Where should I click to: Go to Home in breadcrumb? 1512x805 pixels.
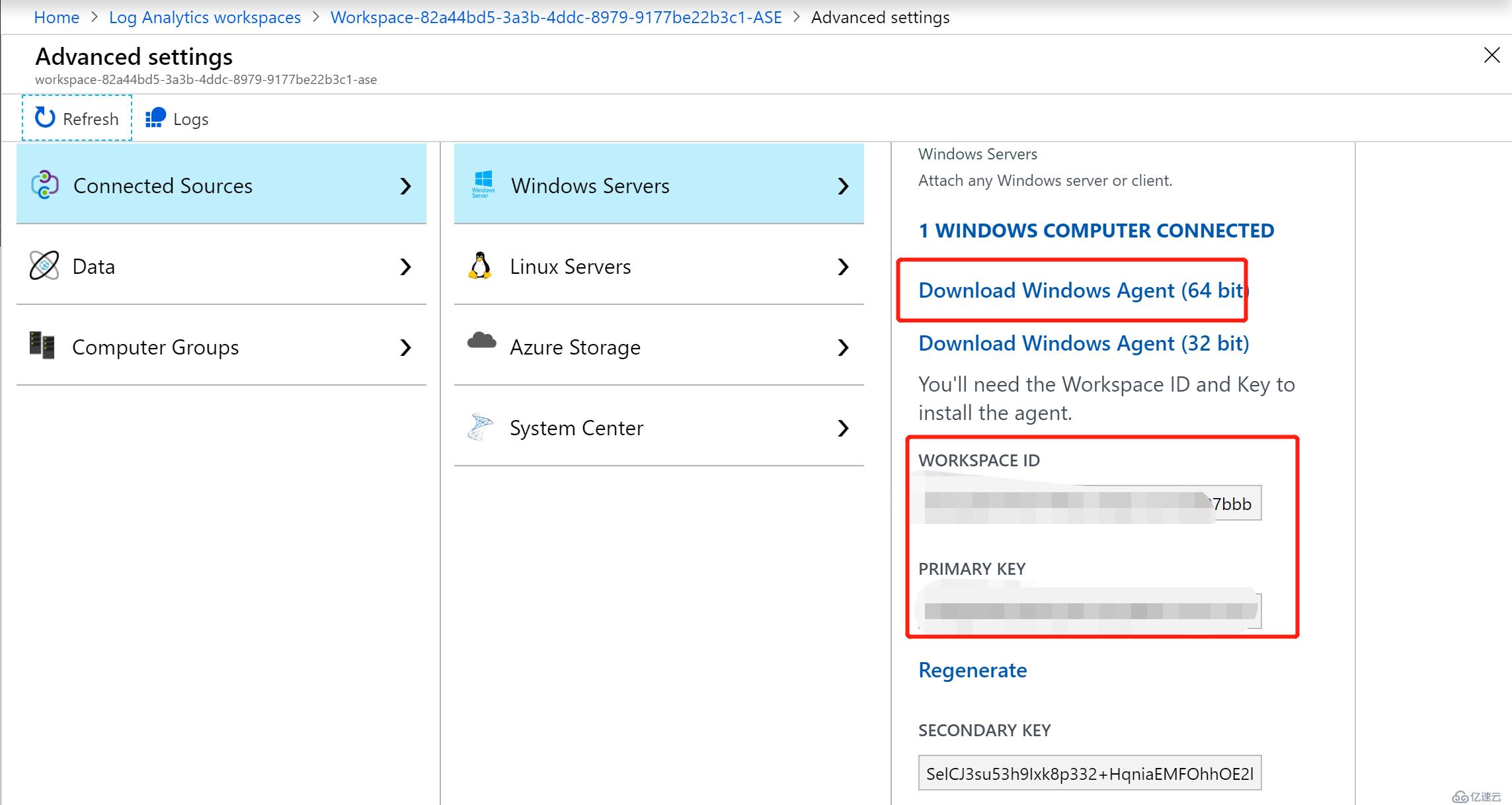point(56,17)
